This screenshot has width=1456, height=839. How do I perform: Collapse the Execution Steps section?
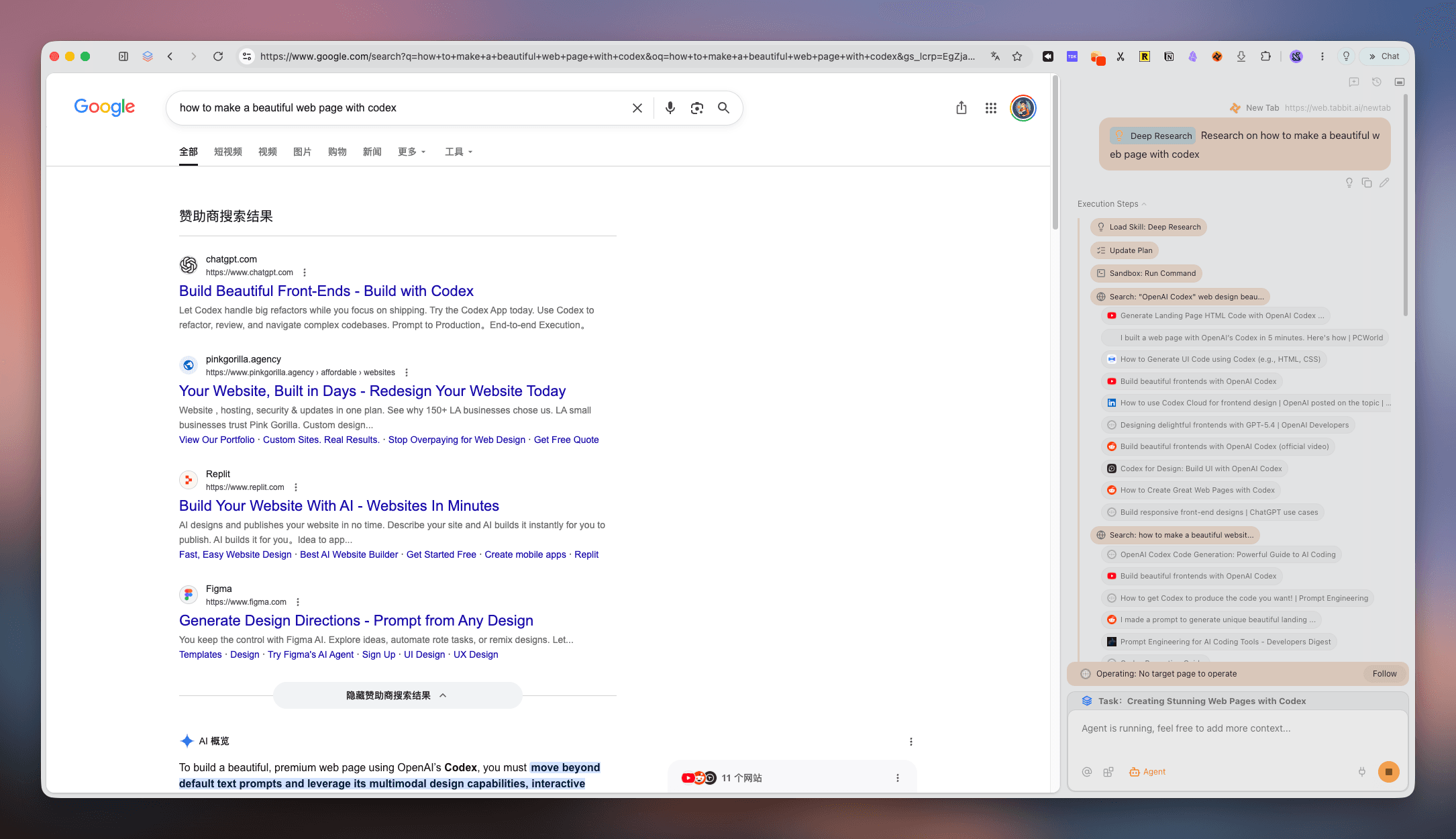tap(1112, 204)
